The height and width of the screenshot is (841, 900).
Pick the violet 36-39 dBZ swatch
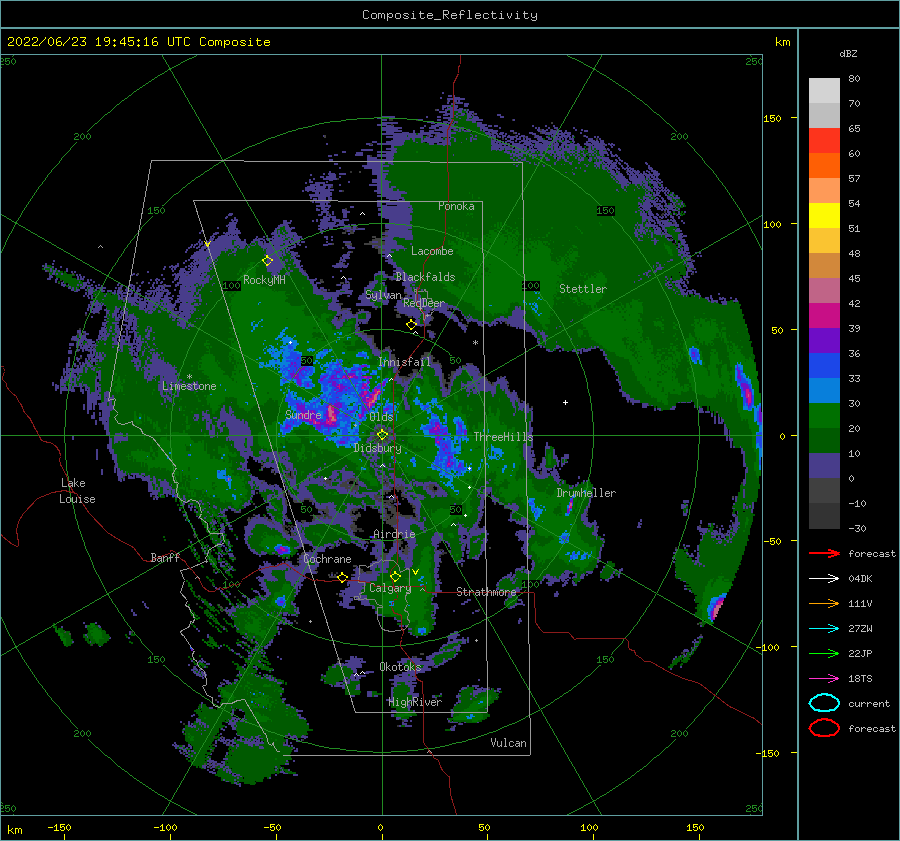point(824,341)
